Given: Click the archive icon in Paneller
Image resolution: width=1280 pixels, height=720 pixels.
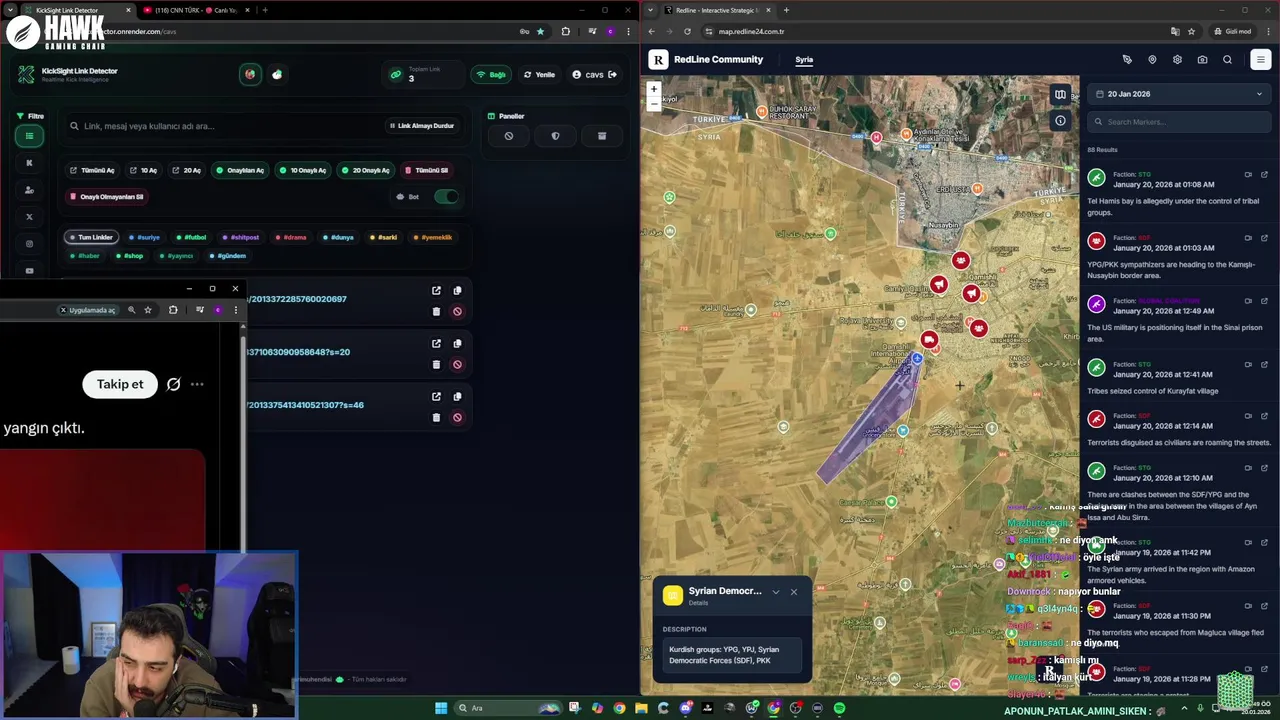Looking at the screenshot, I should point(602,136).
